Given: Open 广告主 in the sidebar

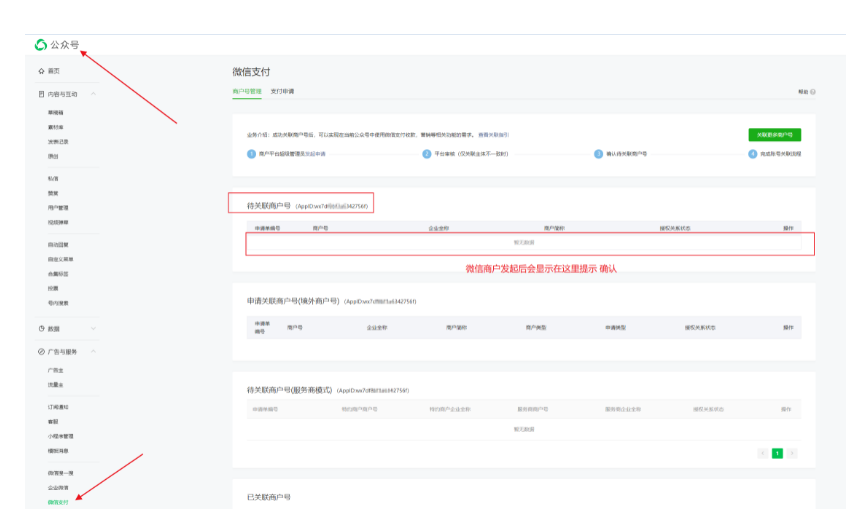Looking at the screenshot, I should 55,370.
